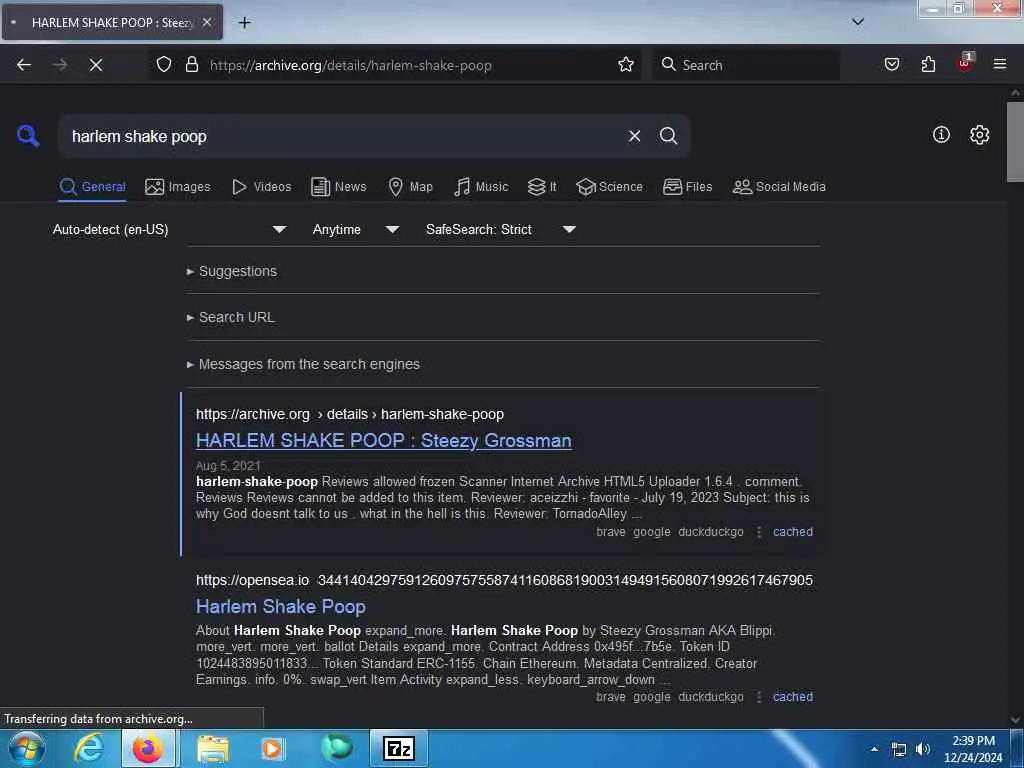This screenshot has height=768, width=1024.
Task: Launch Internet Explorer from the taskbar
Action: [89, 748]
